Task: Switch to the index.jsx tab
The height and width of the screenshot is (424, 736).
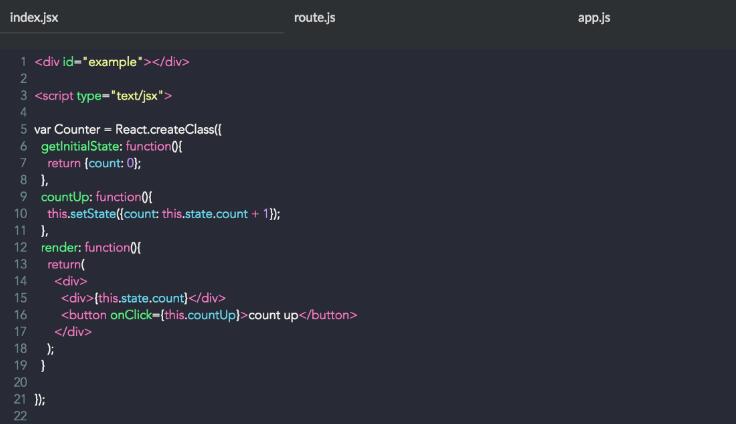Action: point(34,18)
